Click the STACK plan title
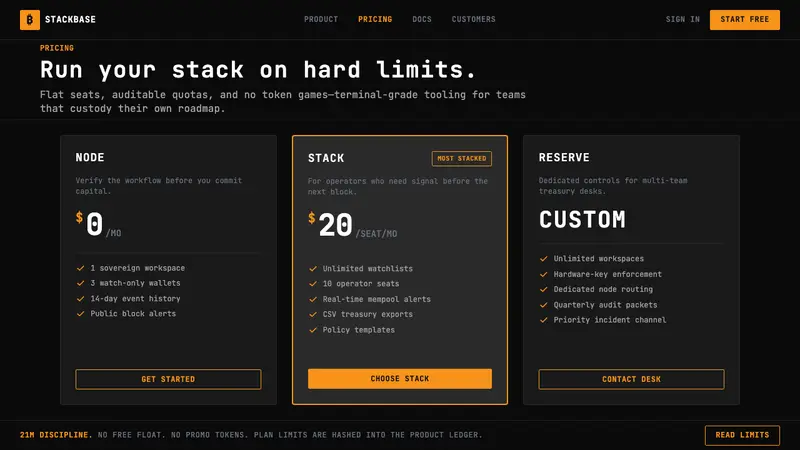800x450 pixels. coord(326,158)
